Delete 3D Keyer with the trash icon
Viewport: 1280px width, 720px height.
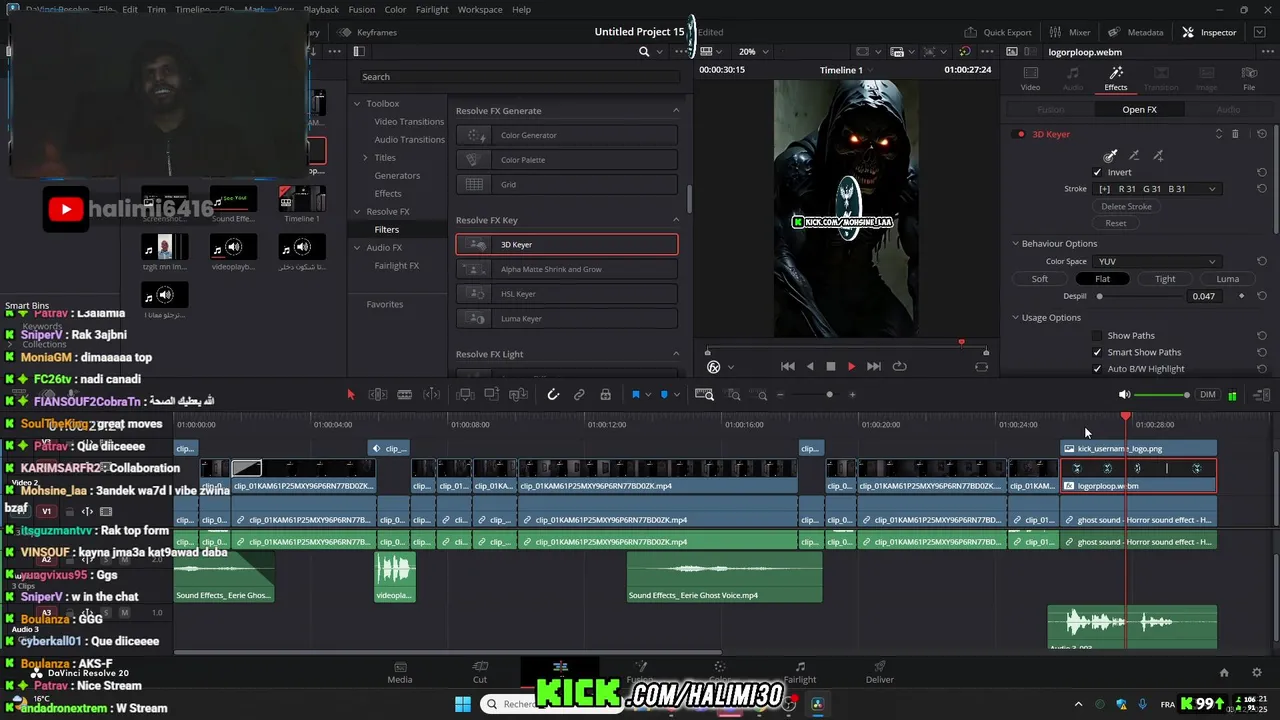[x=1235, y=134]
